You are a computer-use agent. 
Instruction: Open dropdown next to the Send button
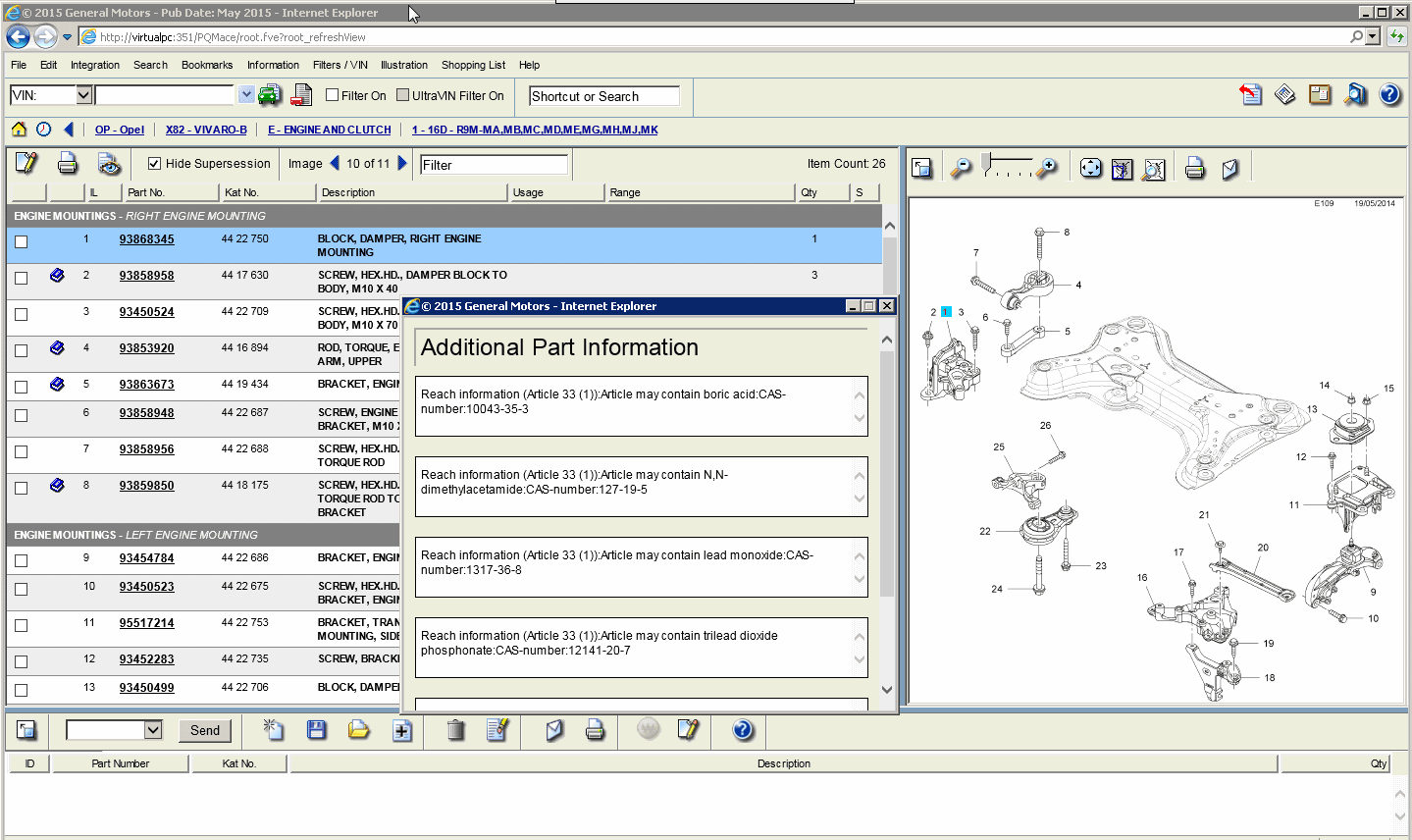point(152,730)
